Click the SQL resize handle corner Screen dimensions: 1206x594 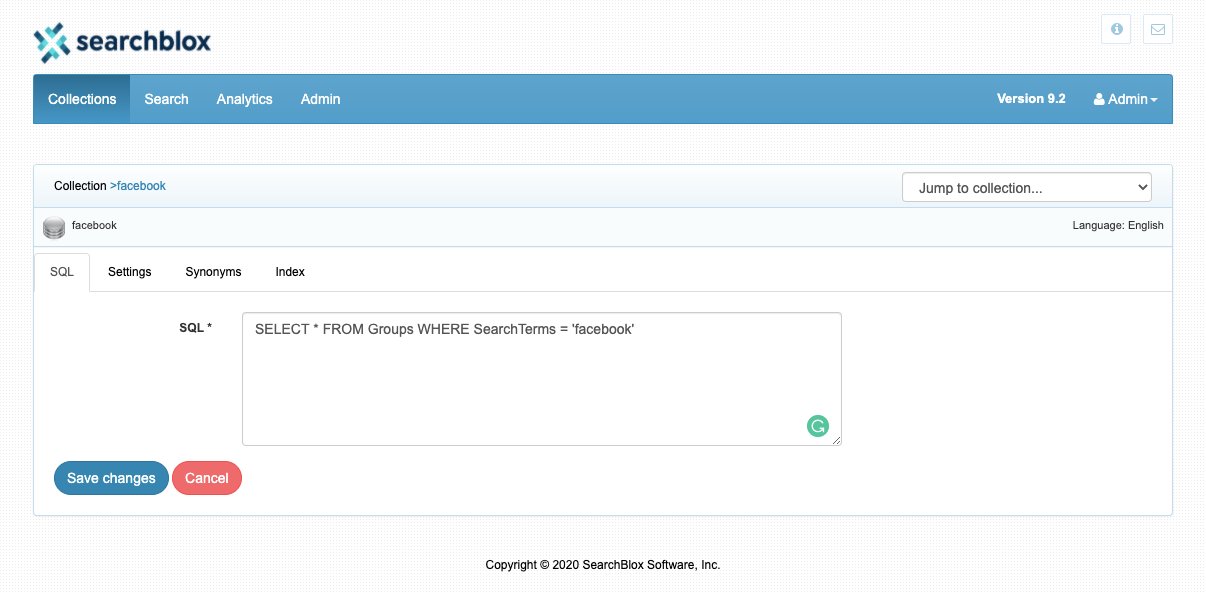[836, 441]
